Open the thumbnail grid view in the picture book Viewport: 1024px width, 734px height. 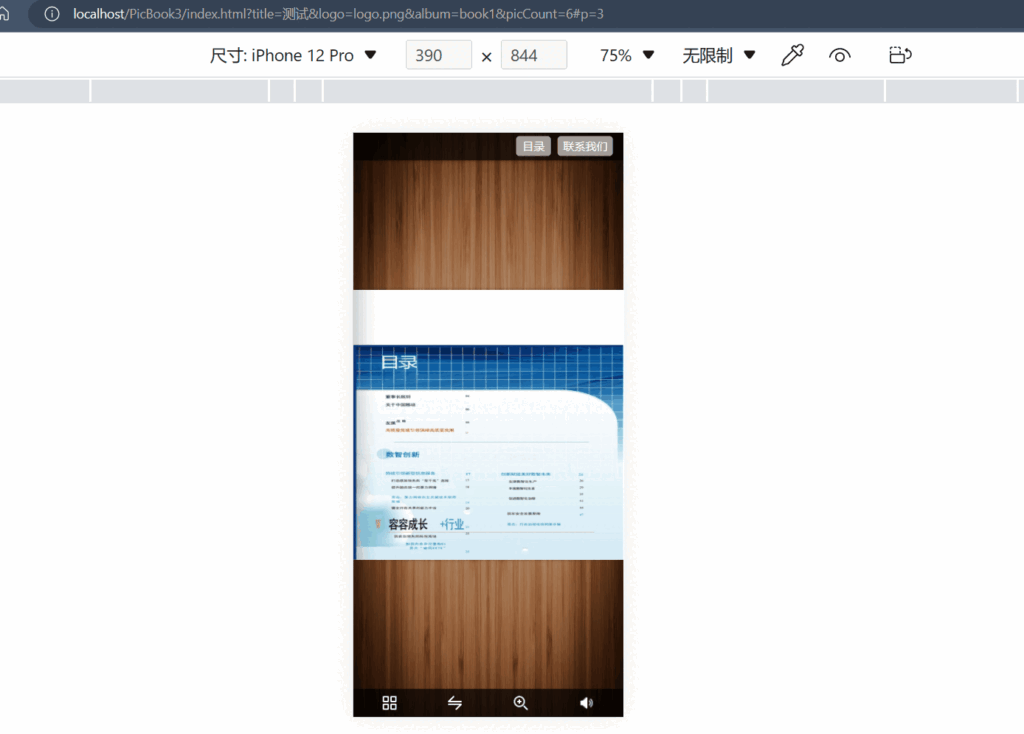[x=389, y=702]
